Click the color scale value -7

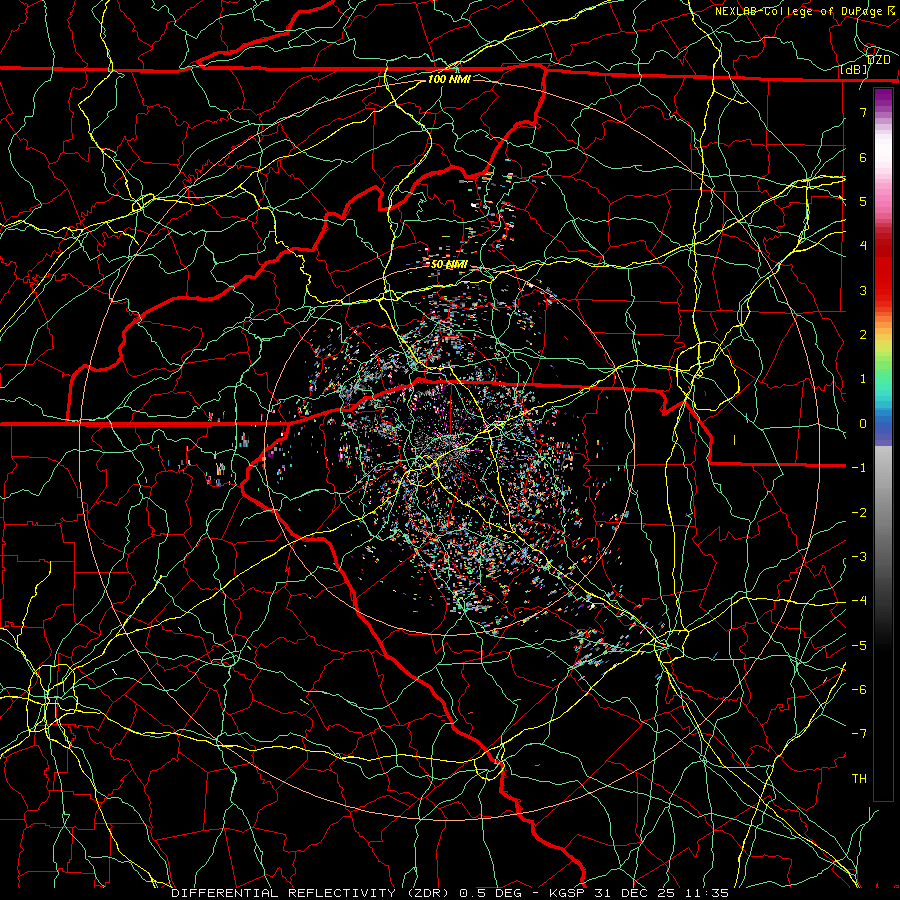[x=859, y=734]
